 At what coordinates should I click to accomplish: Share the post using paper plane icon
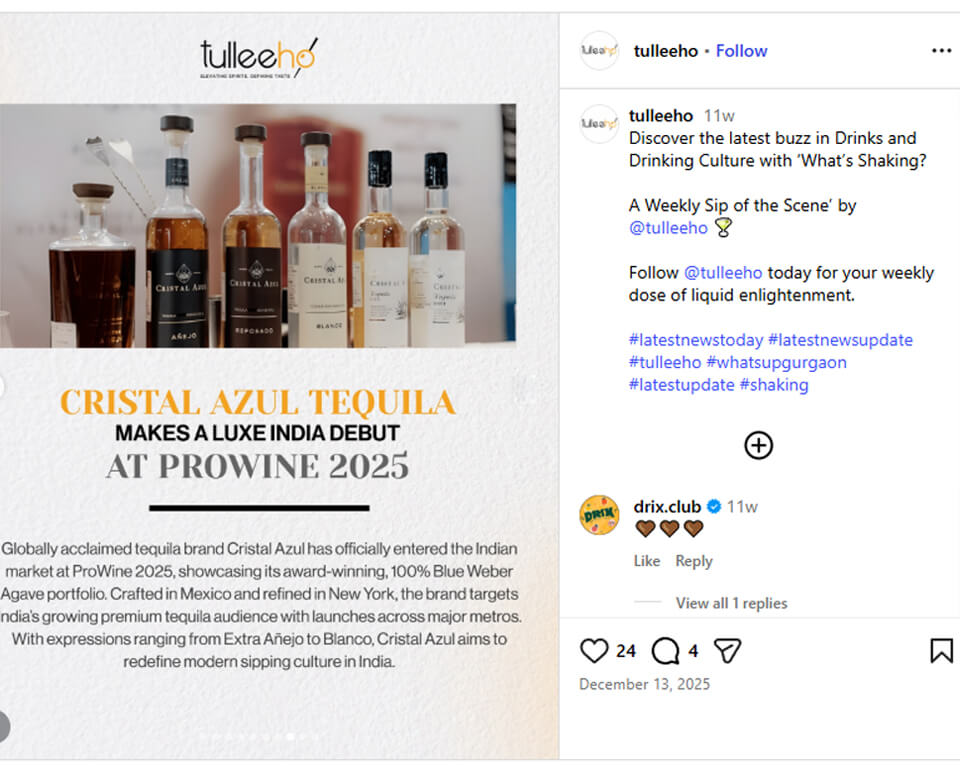727,650
